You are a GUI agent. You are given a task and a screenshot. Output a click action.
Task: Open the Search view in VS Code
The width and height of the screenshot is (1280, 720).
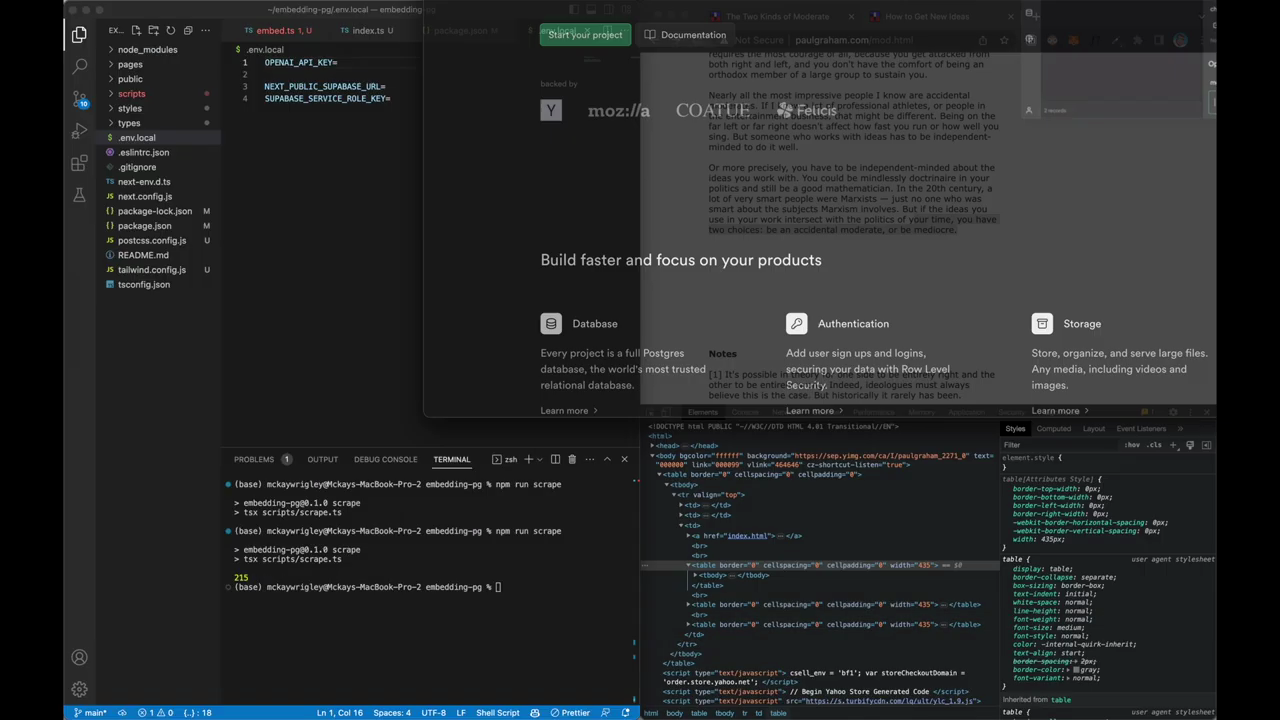tap(79, 67)
